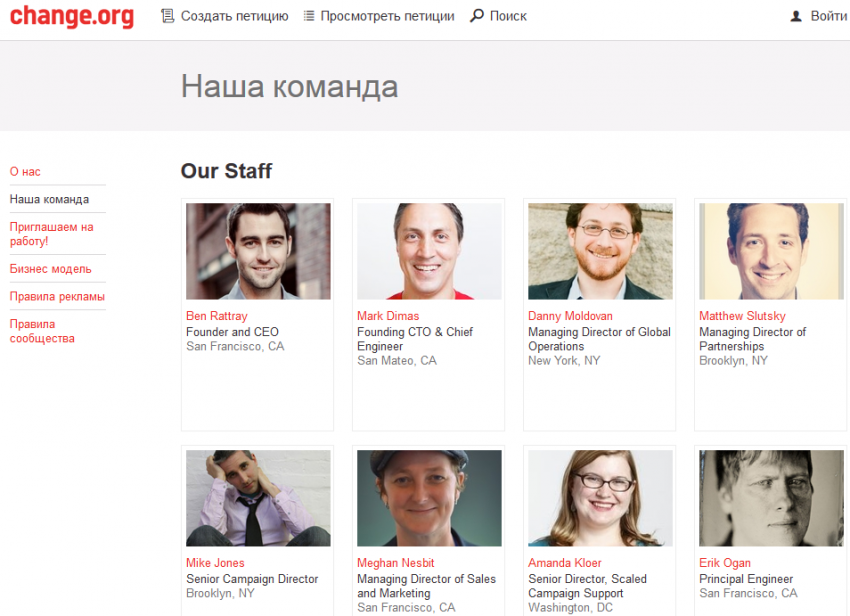
Task: Select Наша команда in the sidebar
Action: [49, 200]
